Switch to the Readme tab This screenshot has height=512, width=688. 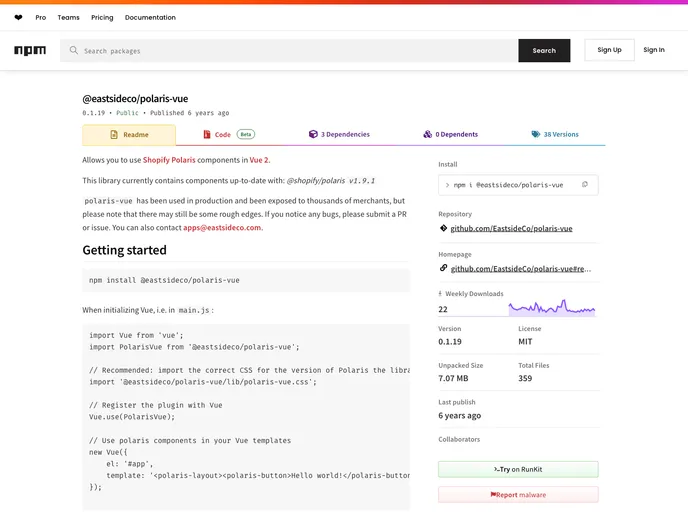129,135
